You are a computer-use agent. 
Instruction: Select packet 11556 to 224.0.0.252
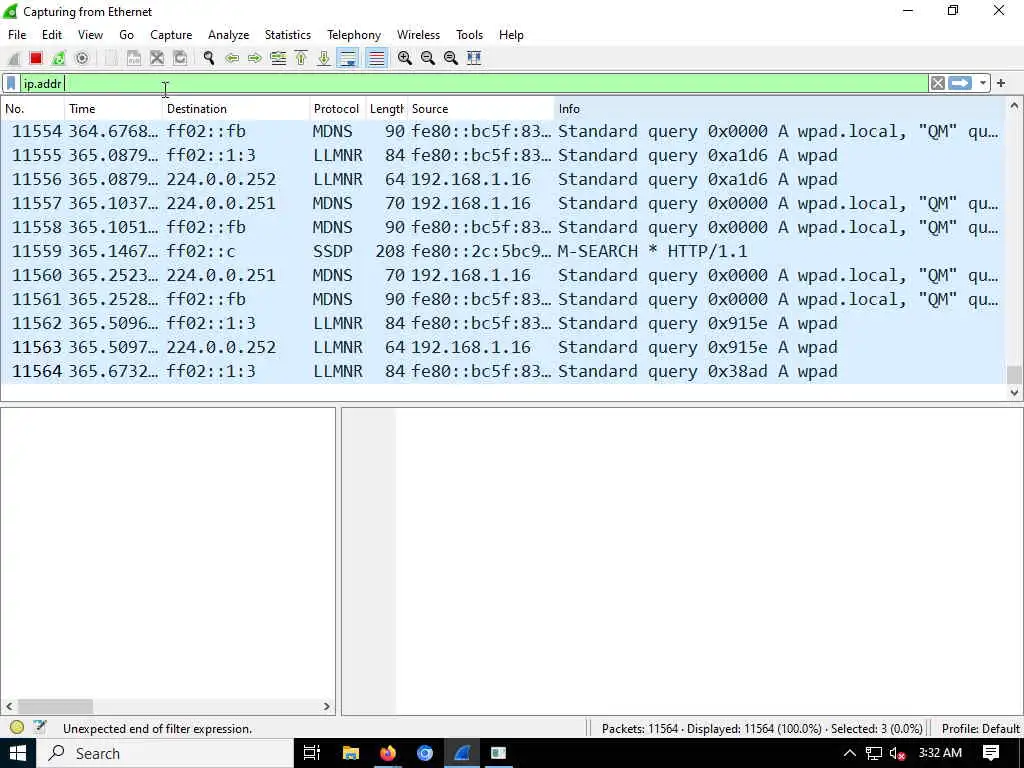click(x=503, y=180)
